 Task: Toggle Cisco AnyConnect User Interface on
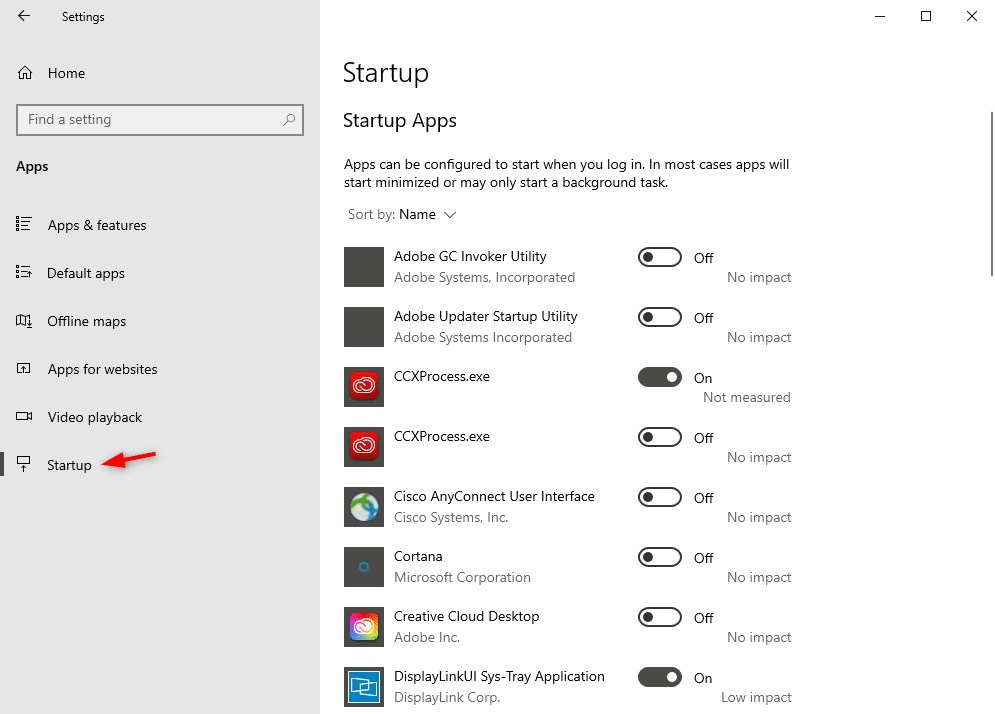659,497
